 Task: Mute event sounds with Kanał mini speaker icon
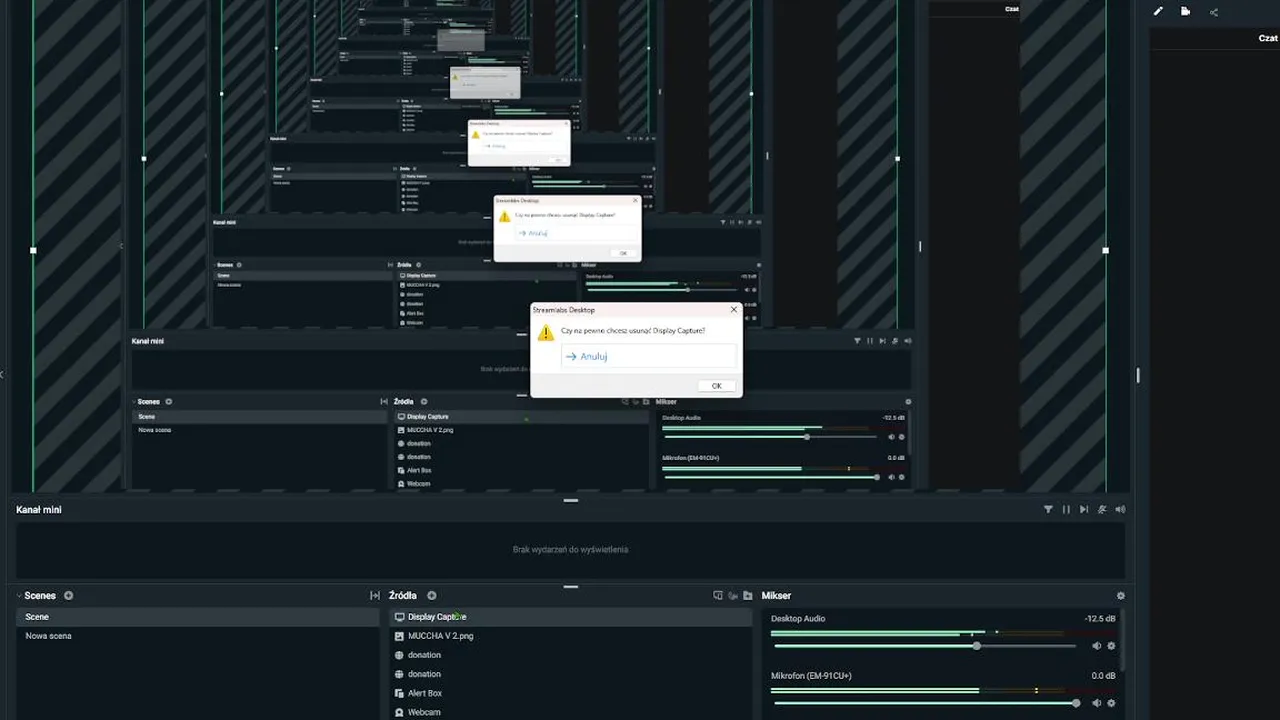point(1120,509)
